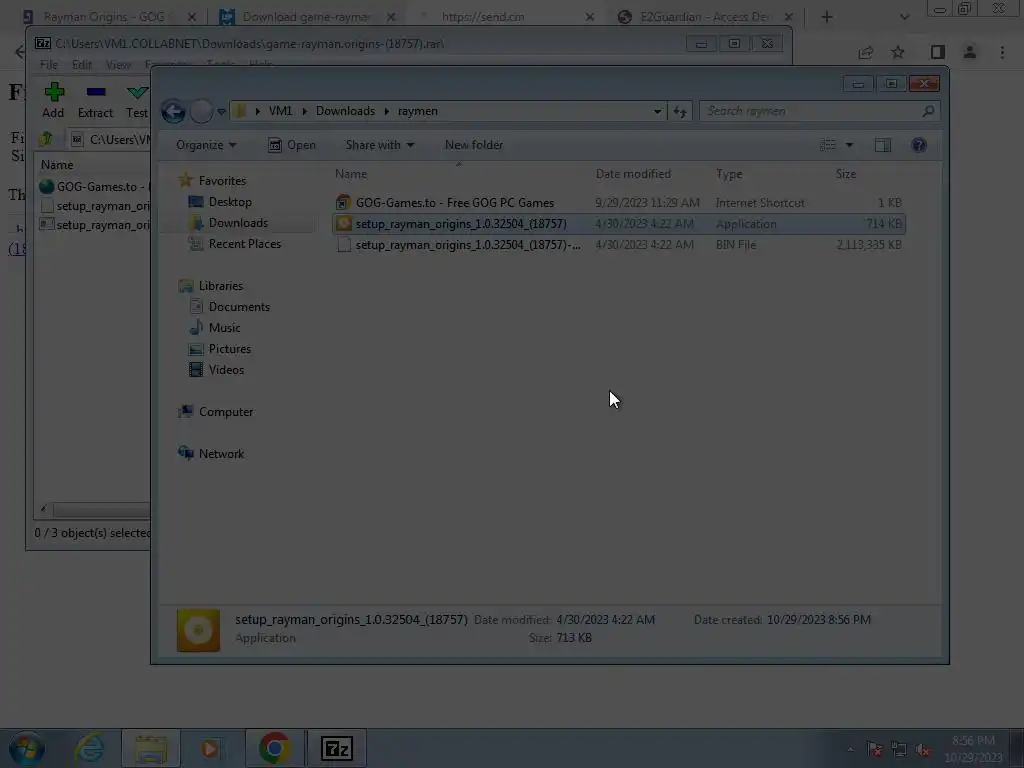Click 7-Zip taskbar icon

click(x=336, y=748)
